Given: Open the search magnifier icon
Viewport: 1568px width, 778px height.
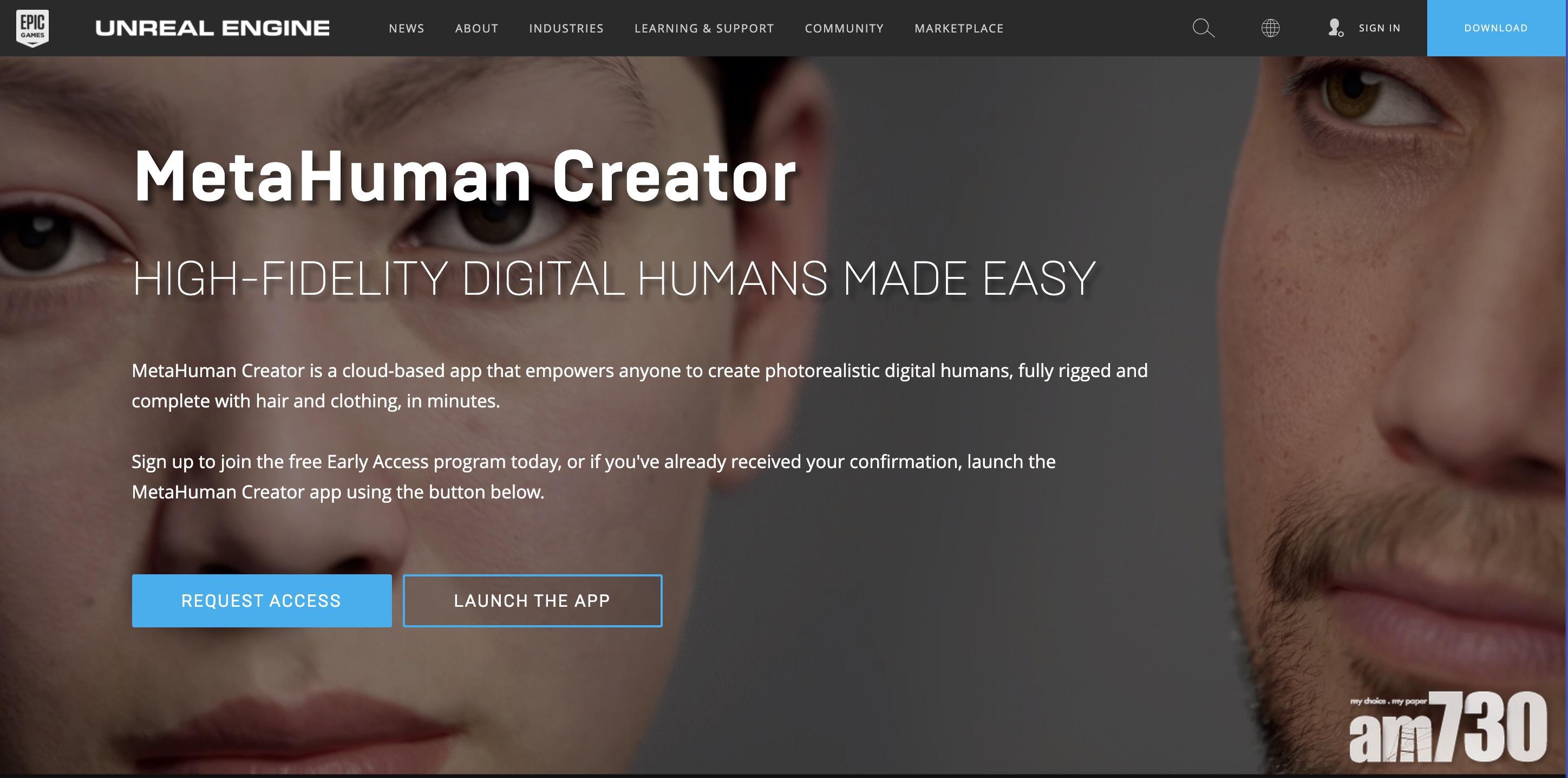Looking at the screenshot, I should coord(1203,28).
